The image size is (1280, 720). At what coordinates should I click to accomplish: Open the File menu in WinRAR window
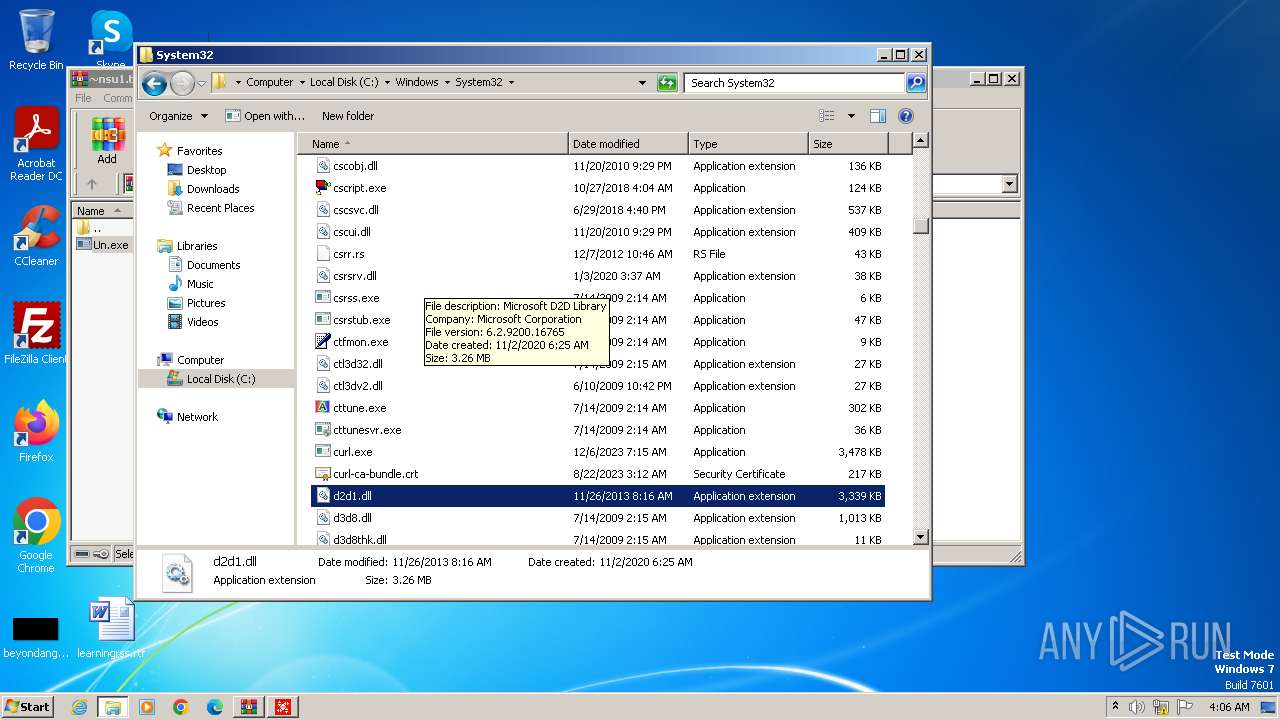pos(83,98)
